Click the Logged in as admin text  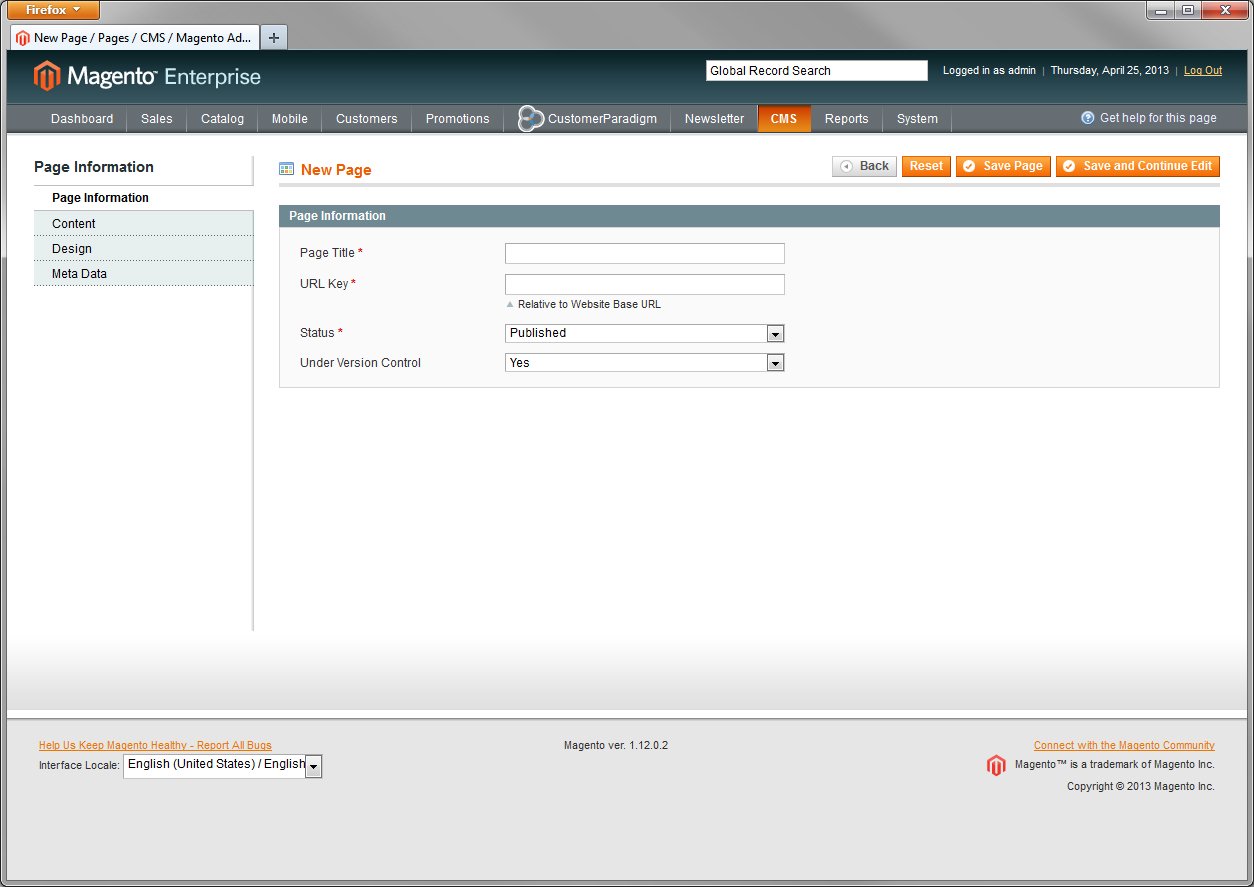989,71
